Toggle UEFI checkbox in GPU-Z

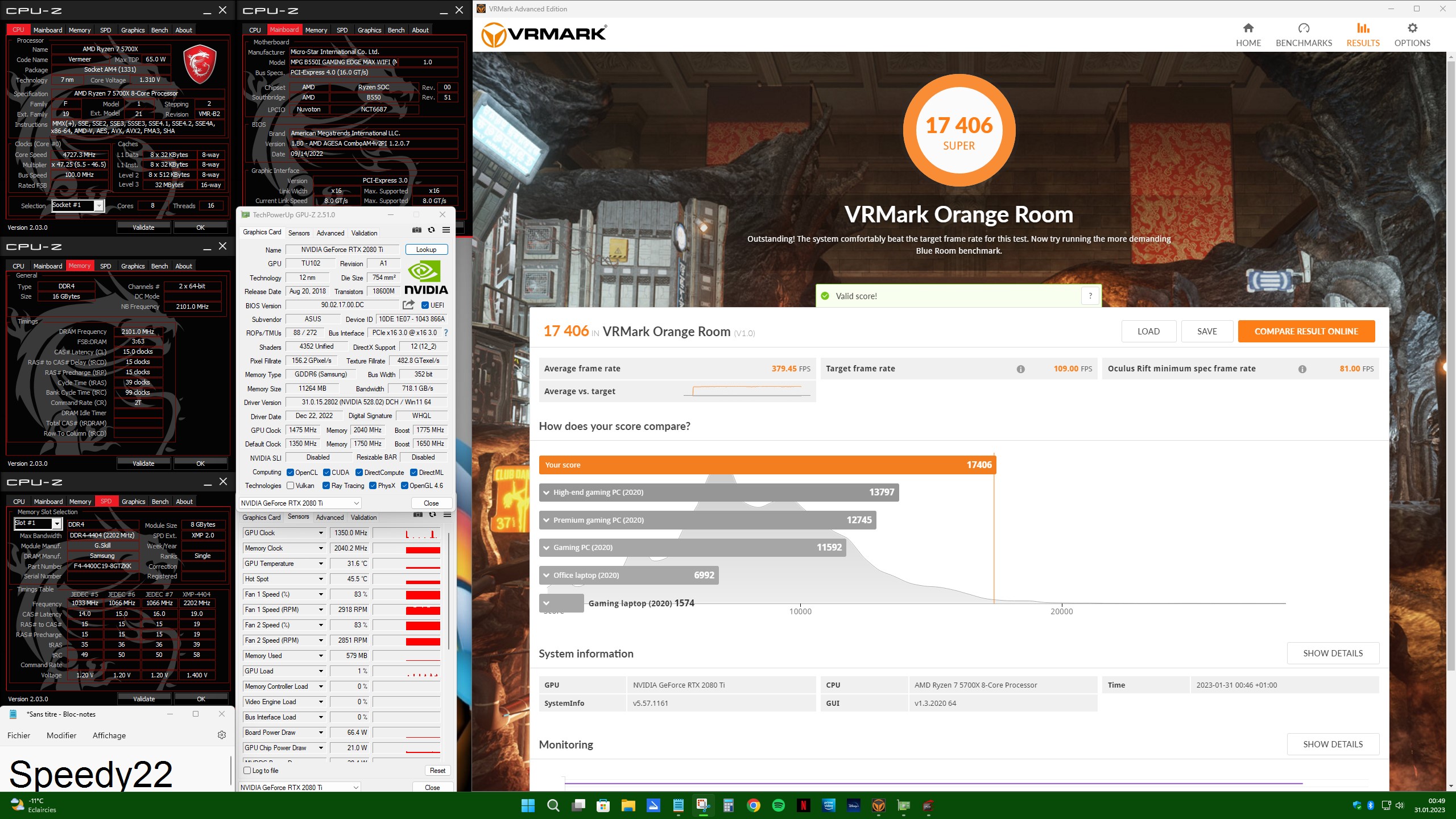(x=425, y=305)
